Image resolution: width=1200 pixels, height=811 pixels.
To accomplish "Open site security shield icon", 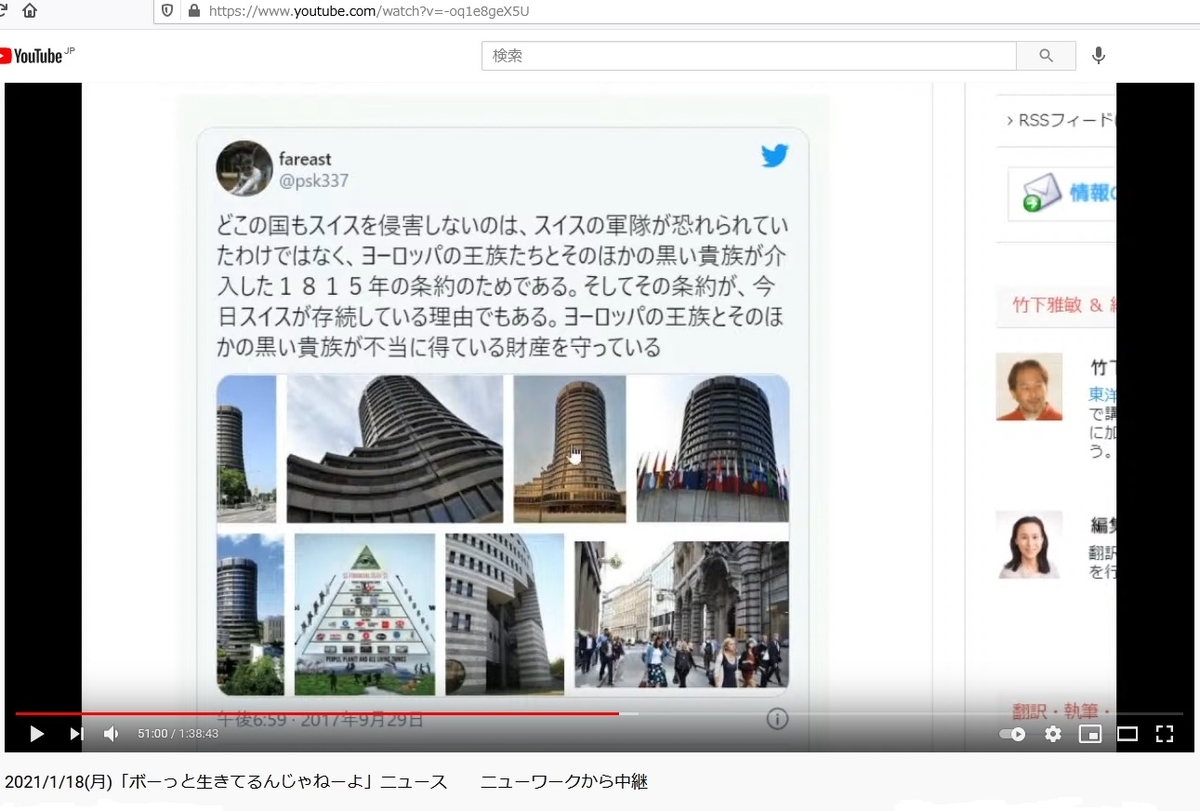I will (168, 11).
